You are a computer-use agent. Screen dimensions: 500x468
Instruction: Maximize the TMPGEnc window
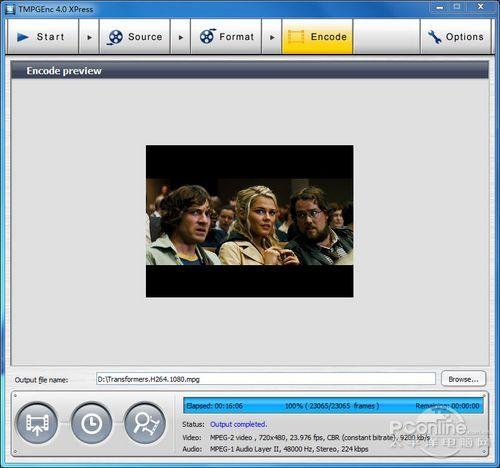[x=457, y=7]
